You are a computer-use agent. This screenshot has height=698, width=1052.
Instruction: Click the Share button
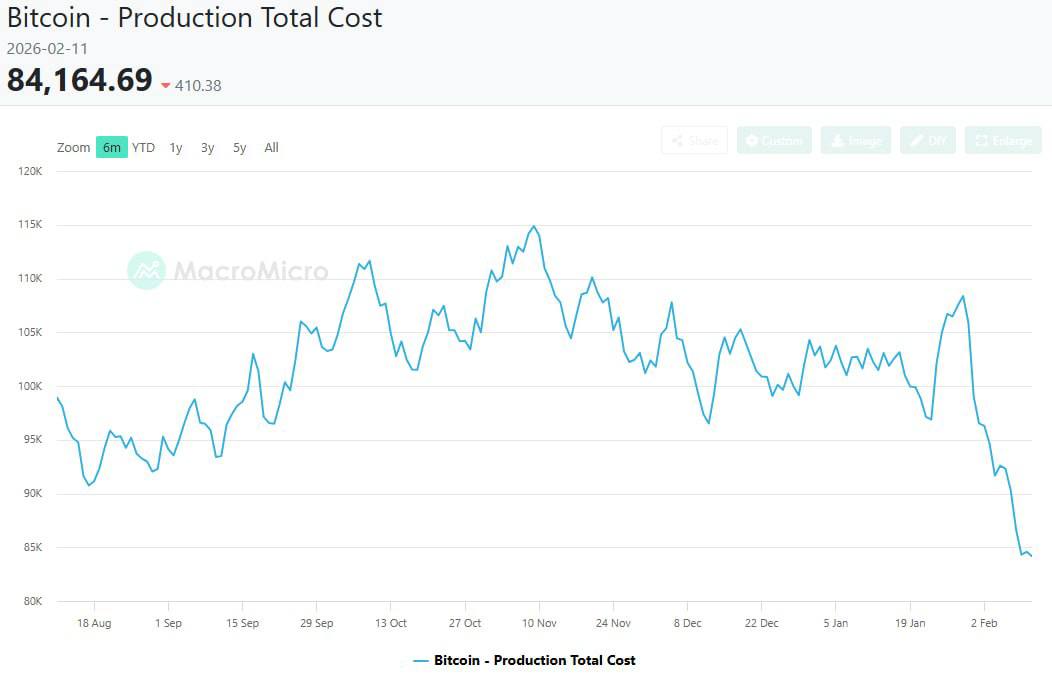[x=694, y=141]
